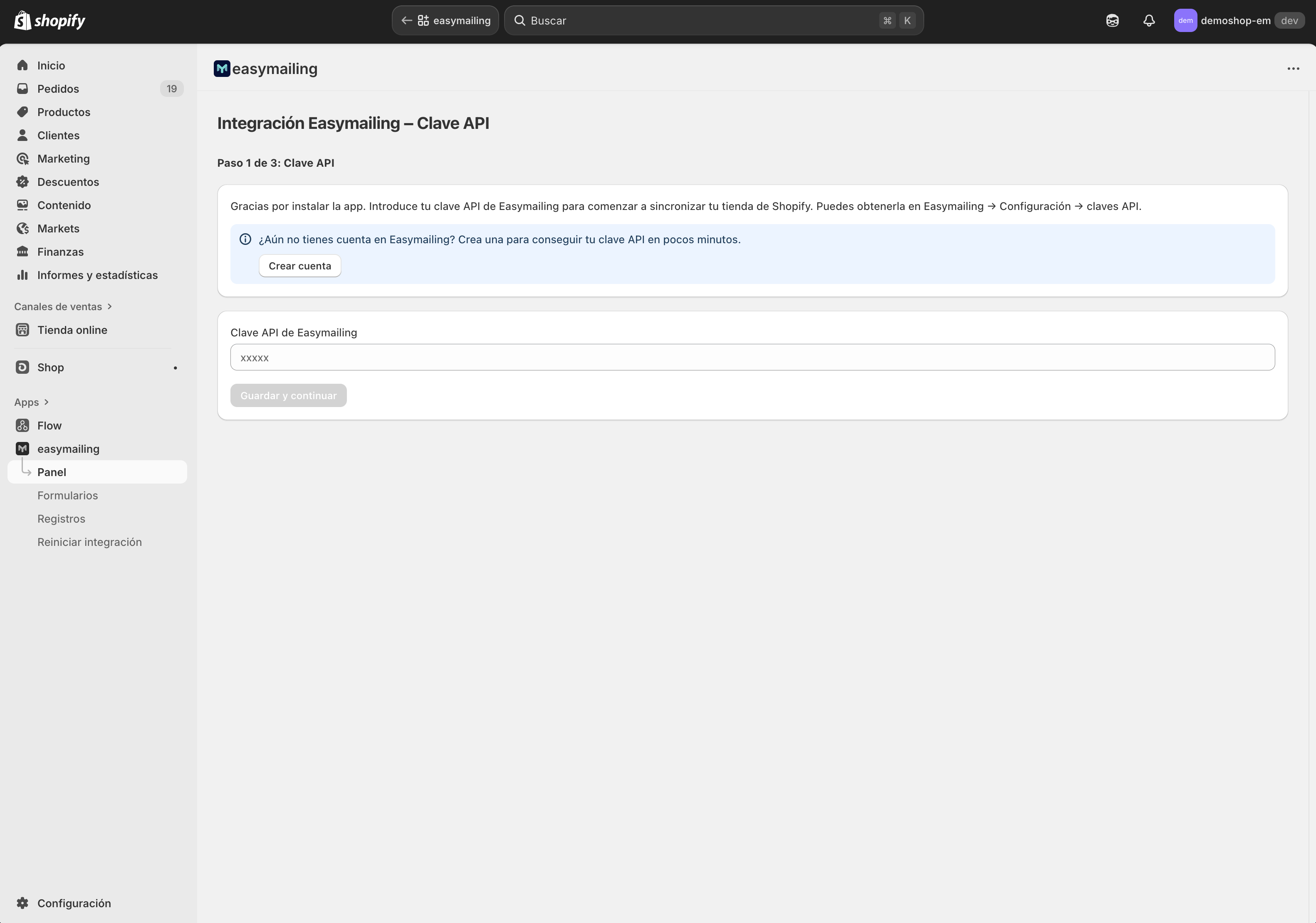The width and height of the screenshot is (1316, 923).
Task: Click the Configuración gear icon
Action: (x=22, y=903)
